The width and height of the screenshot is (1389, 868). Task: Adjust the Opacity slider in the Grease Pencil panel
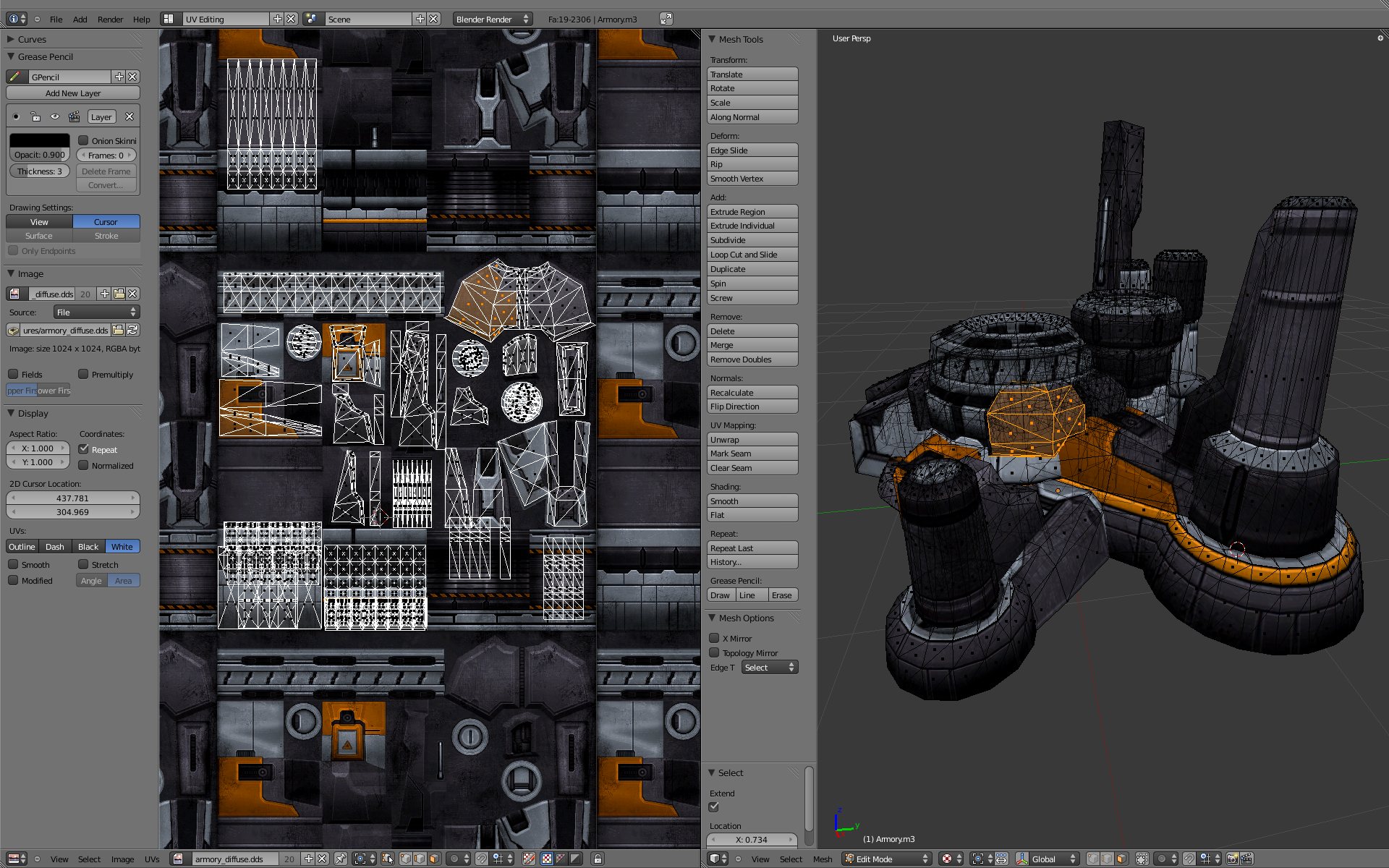39,154
